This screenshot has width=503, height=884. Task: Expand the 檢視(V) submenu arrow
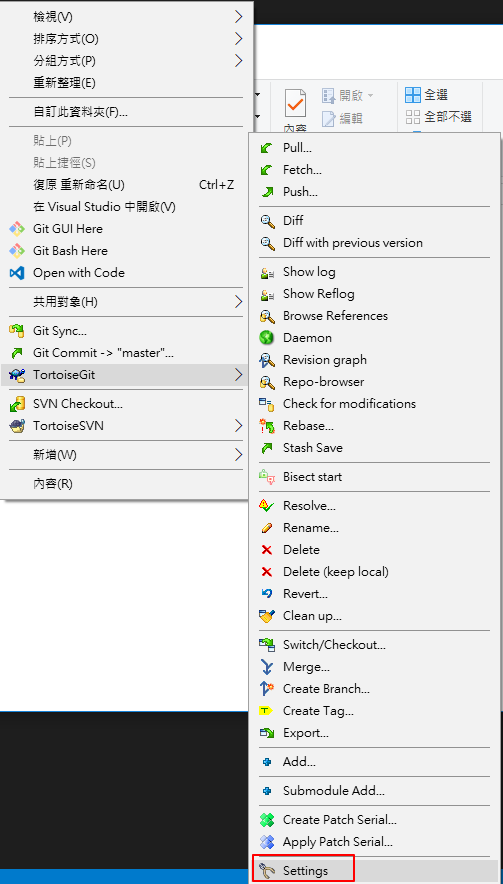tap(239, 17)
